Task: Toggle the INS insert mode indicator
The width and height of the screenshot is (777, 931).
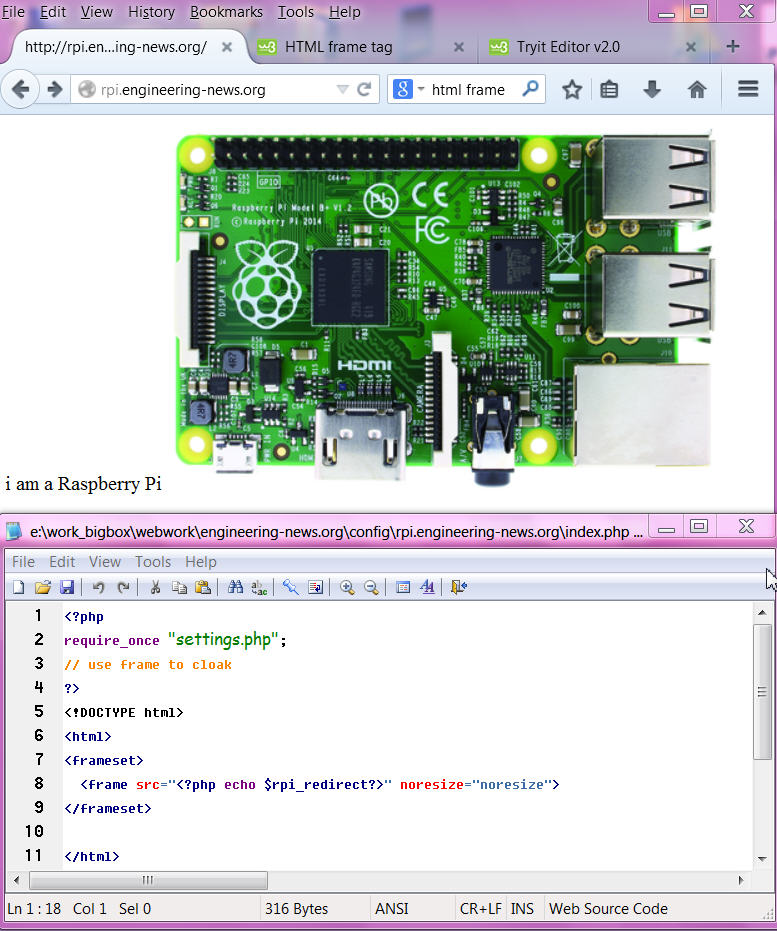Action: [522, 909]
